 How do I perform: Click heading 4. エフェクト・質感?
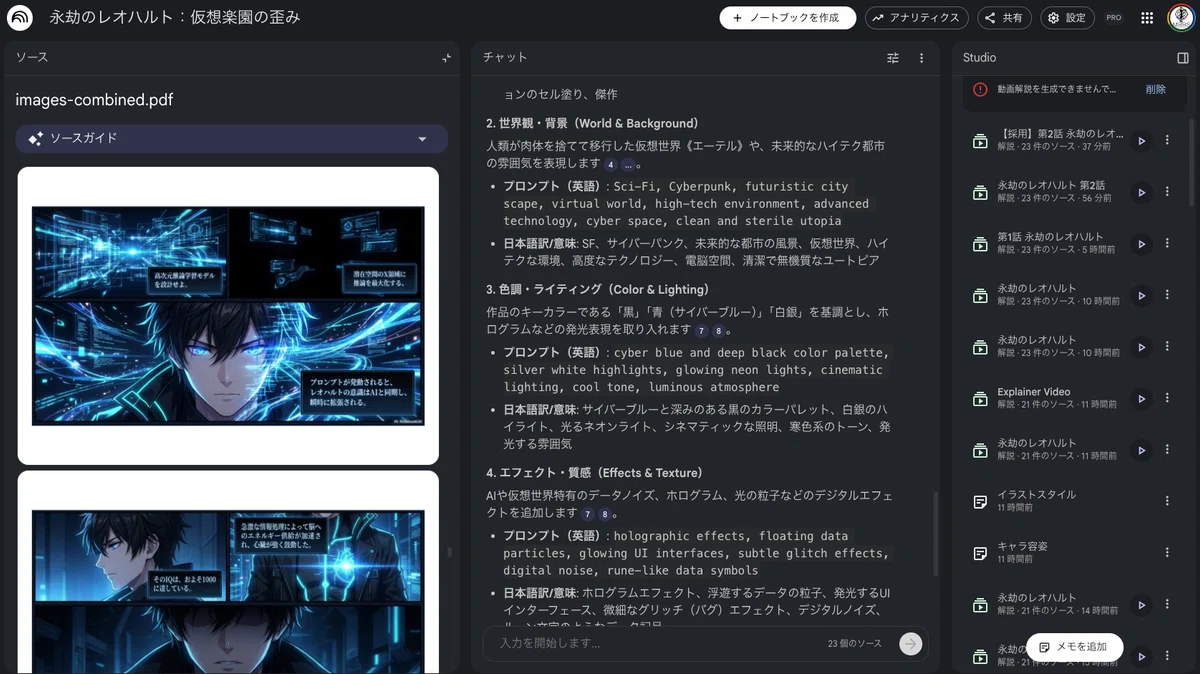click(x=594, y=473)
